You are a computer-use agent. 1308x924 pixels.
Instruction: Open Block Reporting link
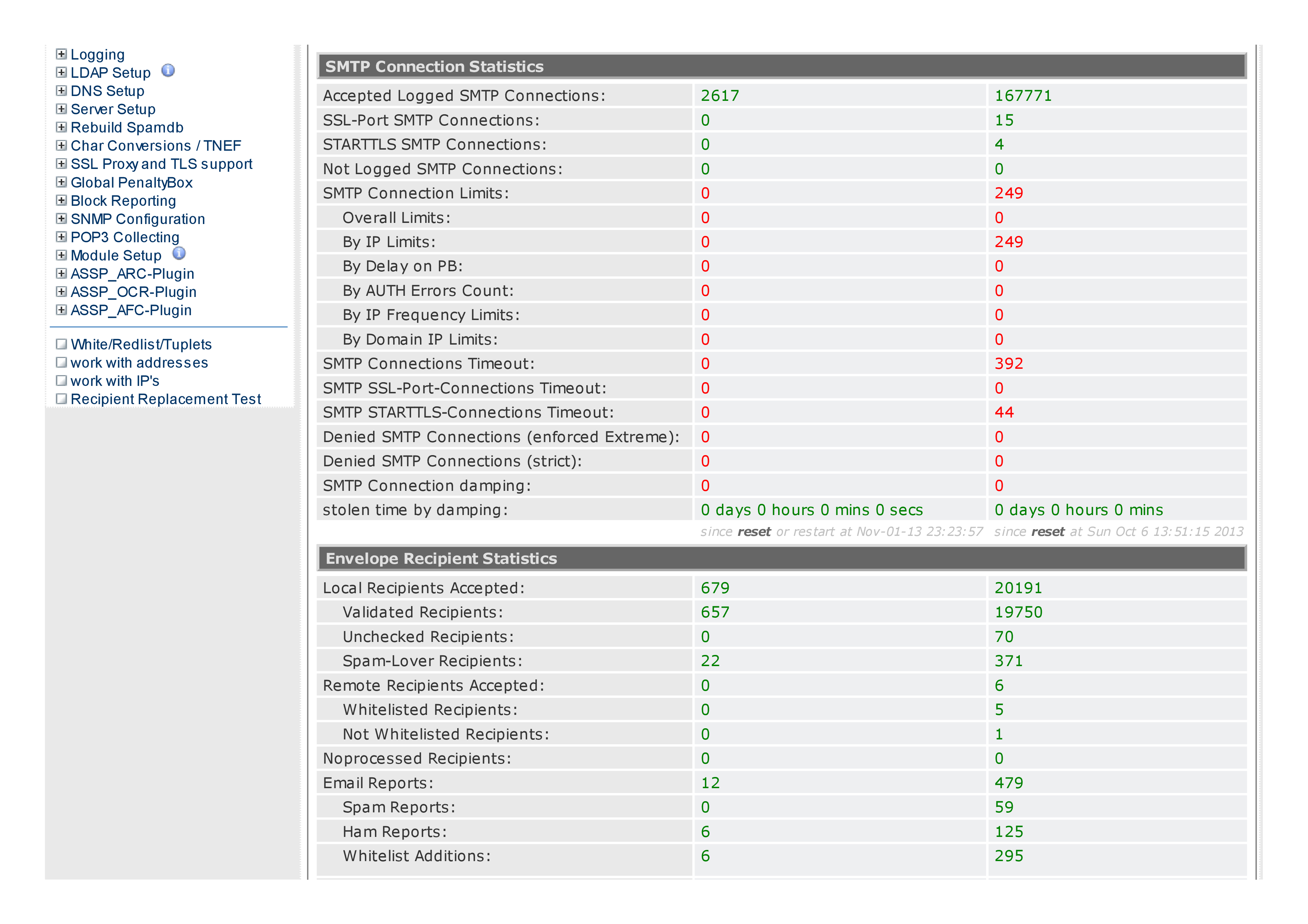point(123,201)
